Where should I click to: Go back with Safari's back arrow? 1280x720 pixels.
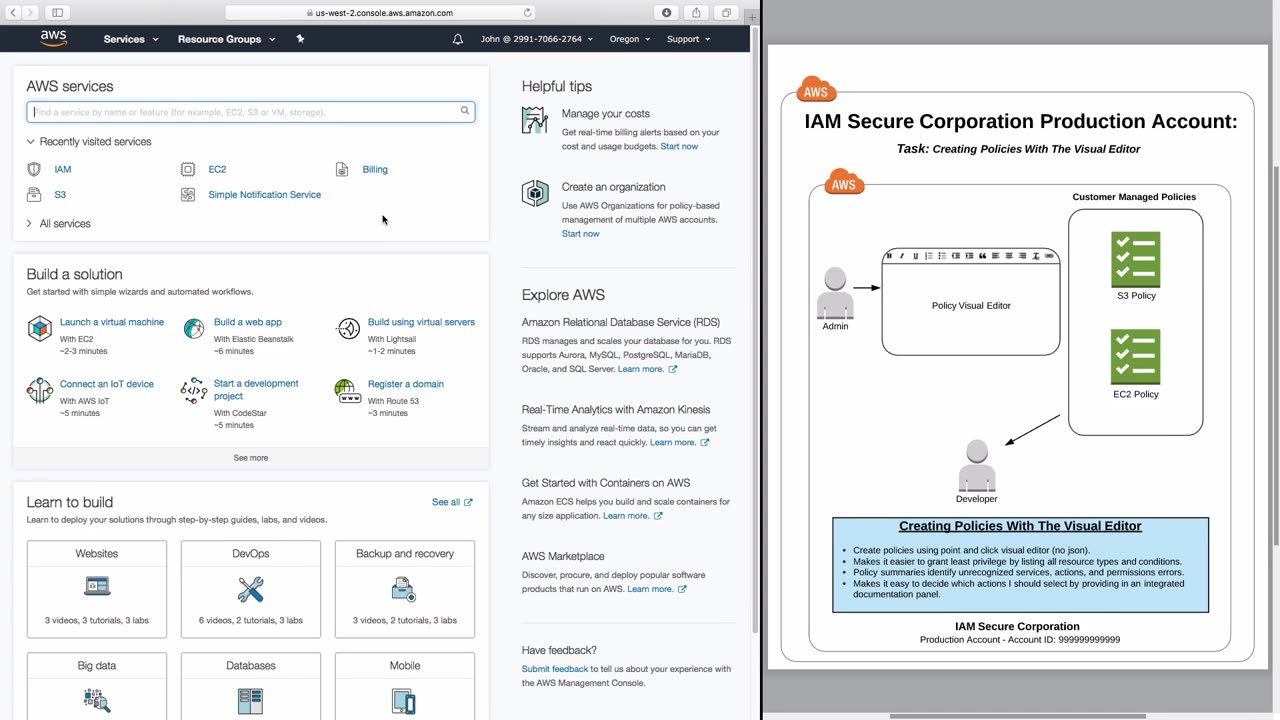[14, 13]
